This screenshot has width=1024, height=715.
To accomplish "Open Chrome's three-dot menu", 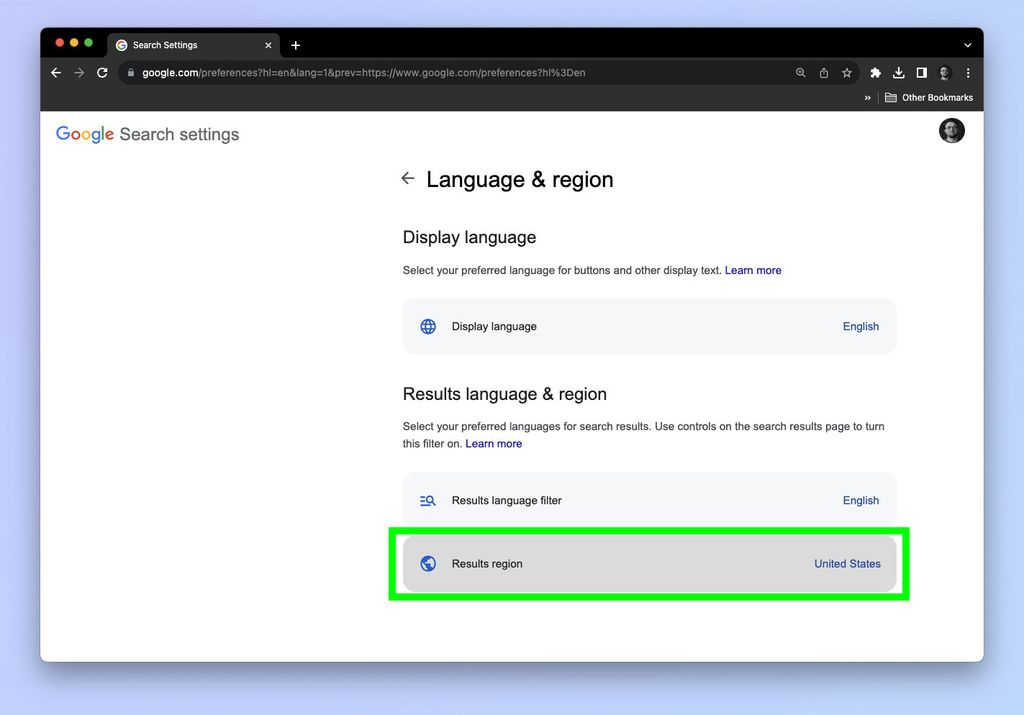I will [x=967, y=73].
